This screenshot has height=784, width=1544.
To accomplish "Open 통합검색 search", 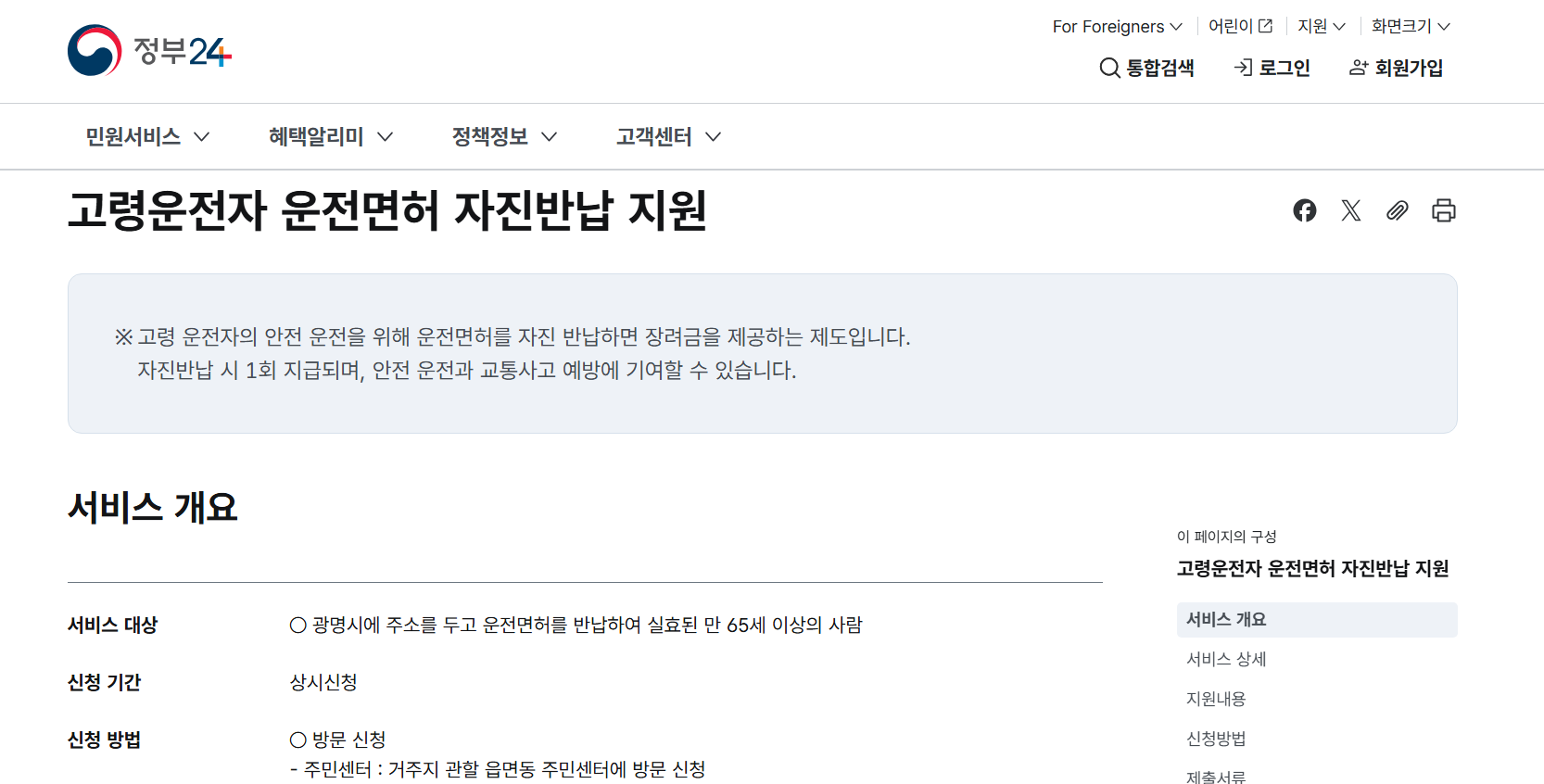I will pos(1146,68).
